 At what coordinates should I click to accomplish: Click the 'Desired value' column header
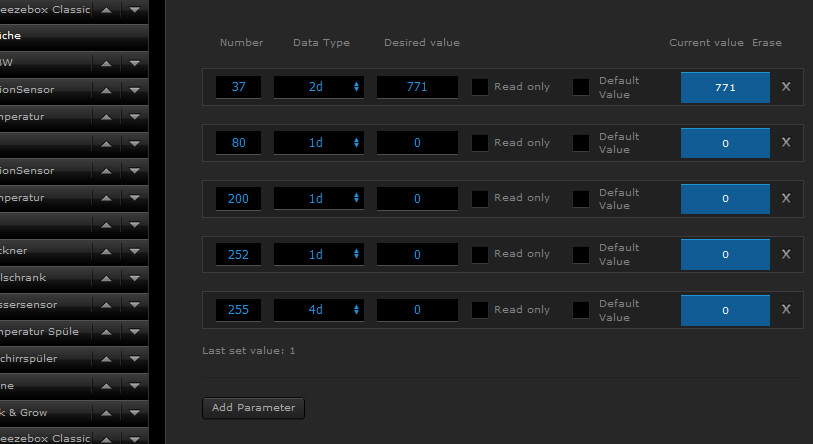[422, 43]
